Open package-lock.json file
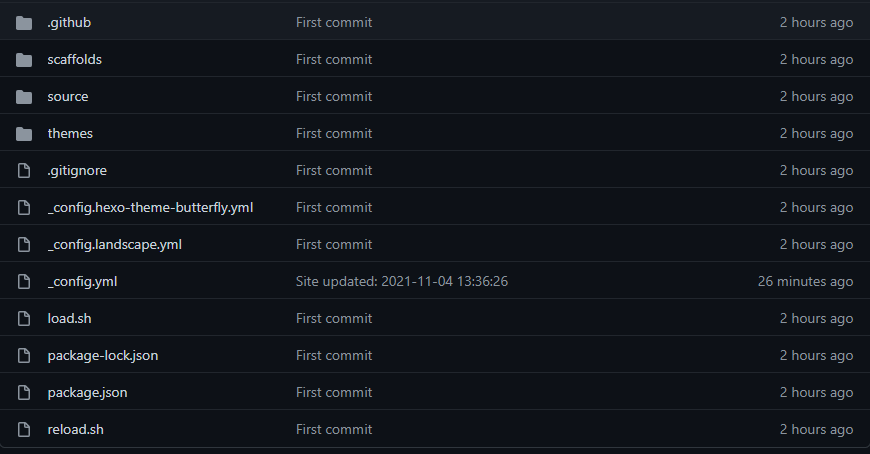This screenshot has width=870, height=454. [103, 356]
